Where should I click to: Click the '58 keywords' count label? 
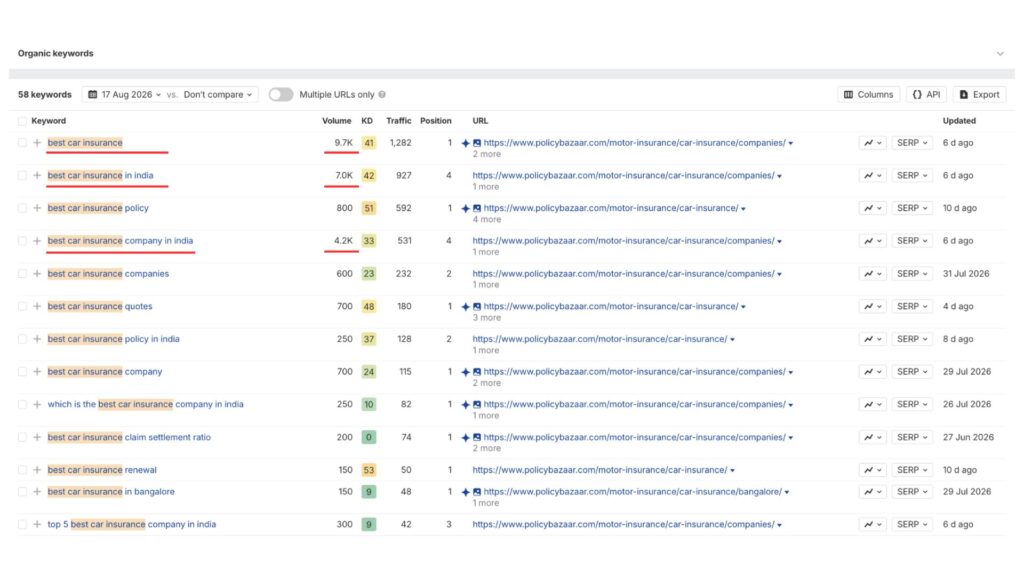click(x=44, y=95)
